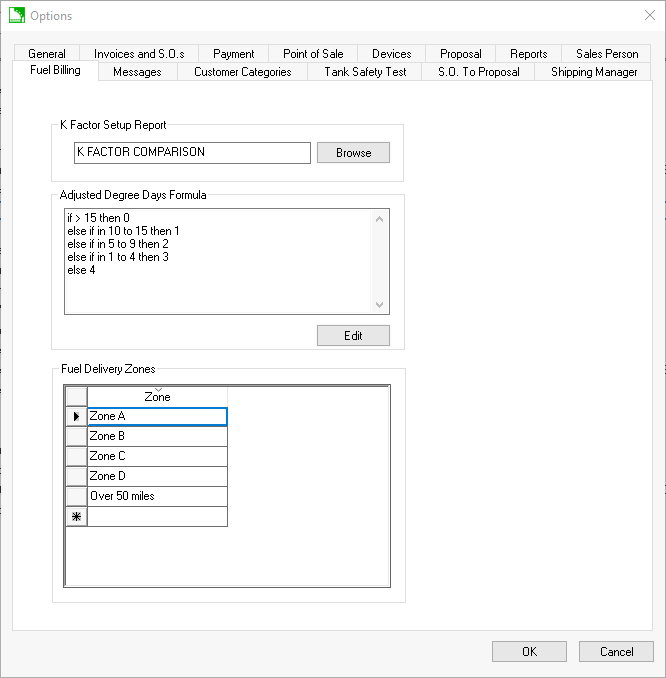Open the Tank Safety Test tab
Image resolution: width=666 pixels, height=678 pixels.
(x=365, y=72)
